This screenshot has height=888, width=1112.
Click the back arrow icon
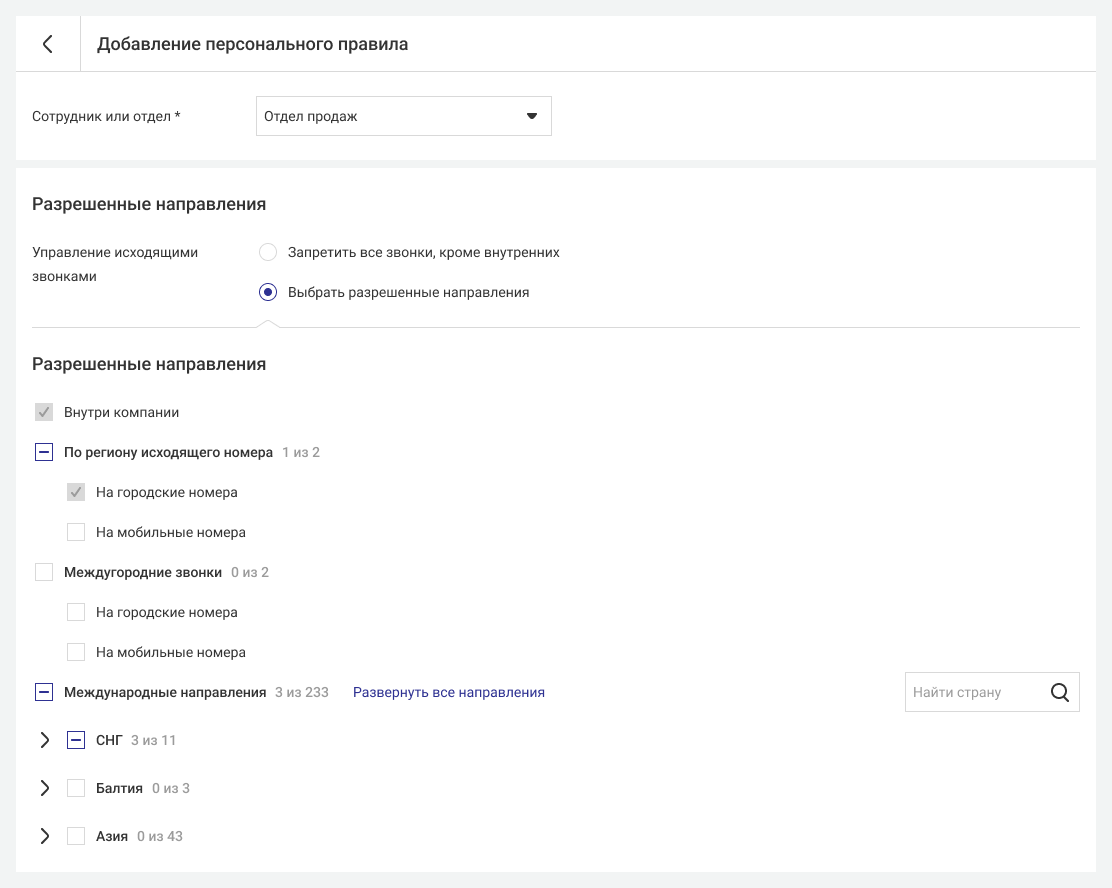click(x=47, y=44)
